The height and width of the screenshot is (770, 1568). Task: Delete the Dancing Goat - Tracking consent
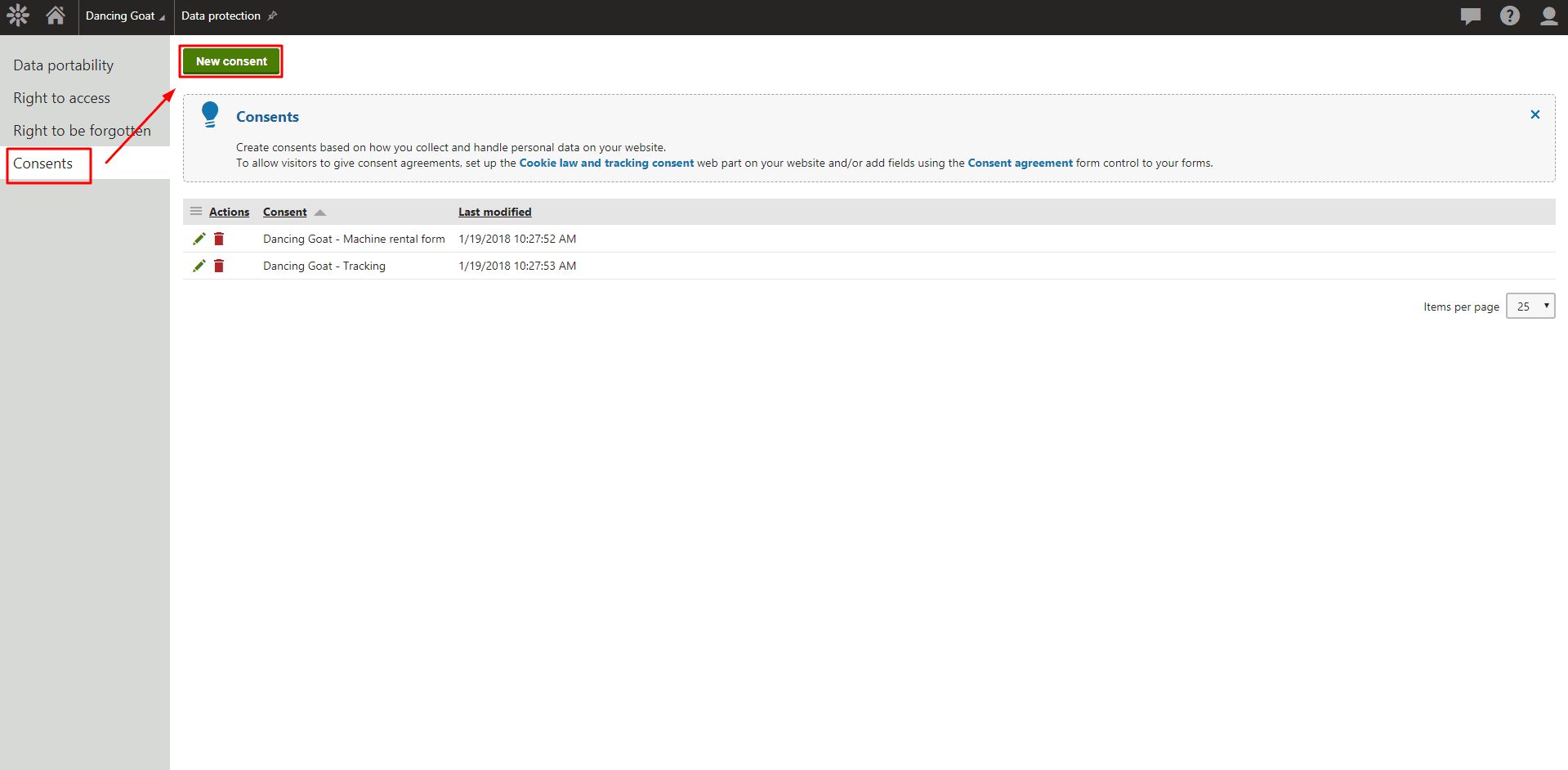coord(219,266)
